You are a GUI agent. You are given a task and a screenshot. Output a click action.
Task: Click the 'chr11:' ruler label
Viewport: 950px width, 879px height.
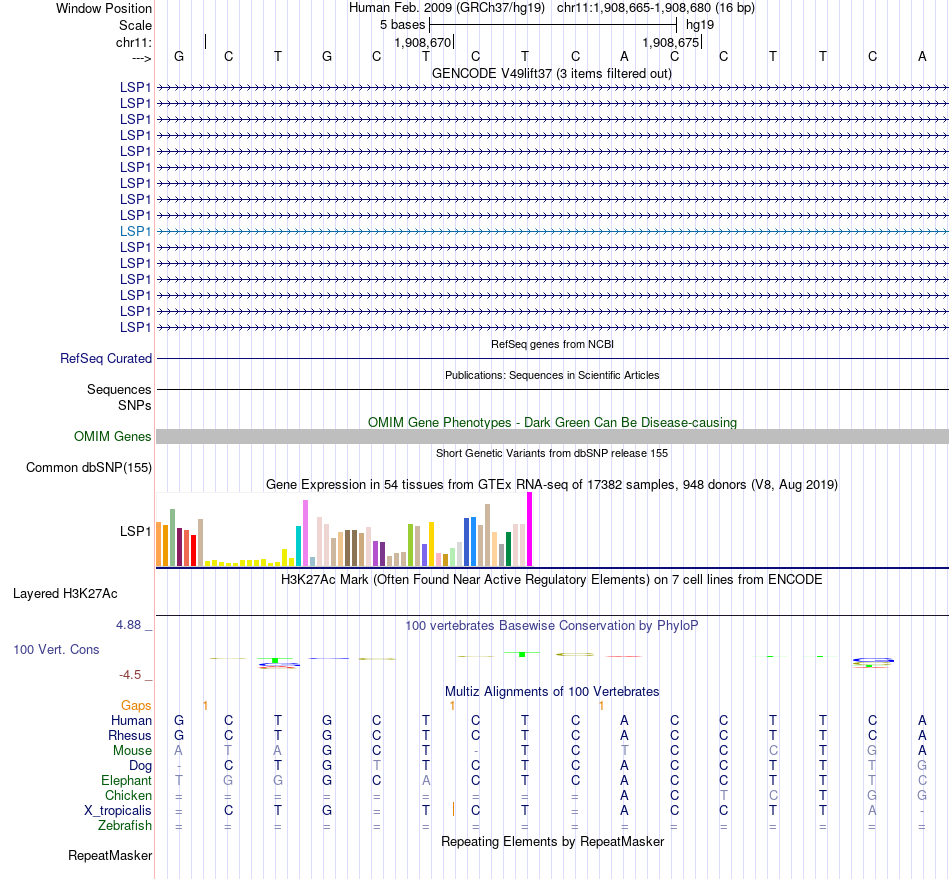point(134,42)
